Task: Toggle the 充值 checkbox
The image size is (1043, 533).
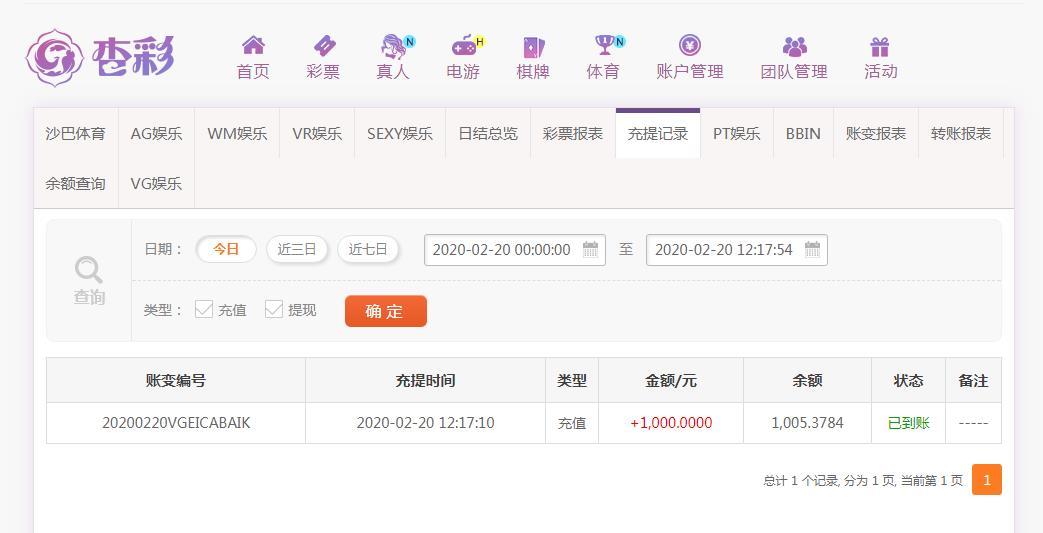Action: point(204,309)
